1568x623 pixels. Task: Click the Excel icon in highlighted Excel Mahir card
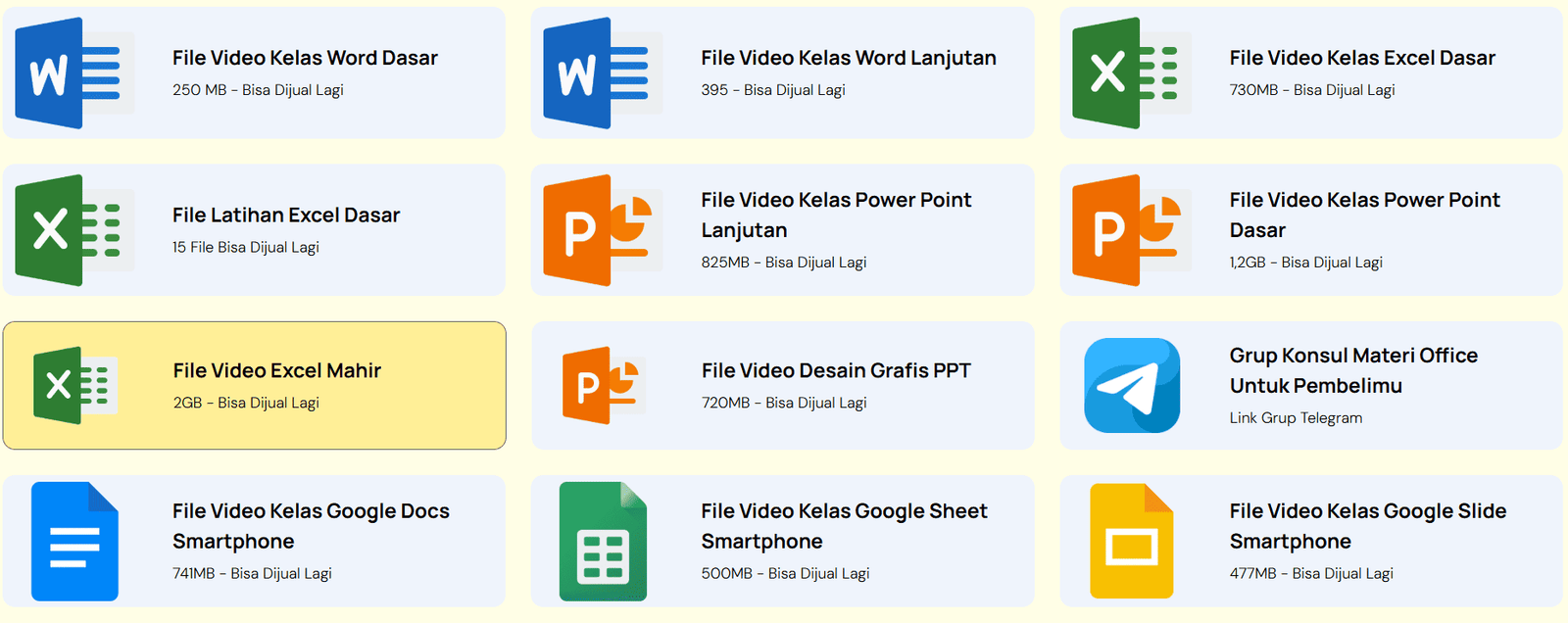(x=75, y=385)
